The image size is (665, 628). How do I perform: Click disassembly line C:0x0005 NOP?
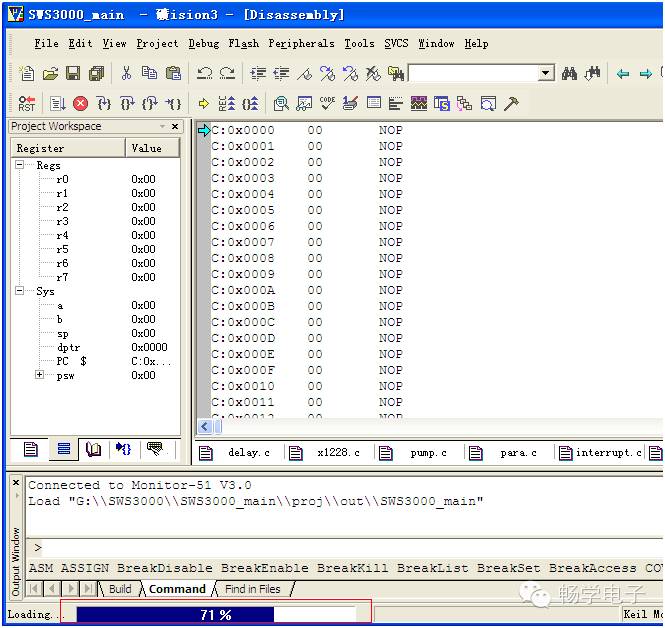point(307,210)
